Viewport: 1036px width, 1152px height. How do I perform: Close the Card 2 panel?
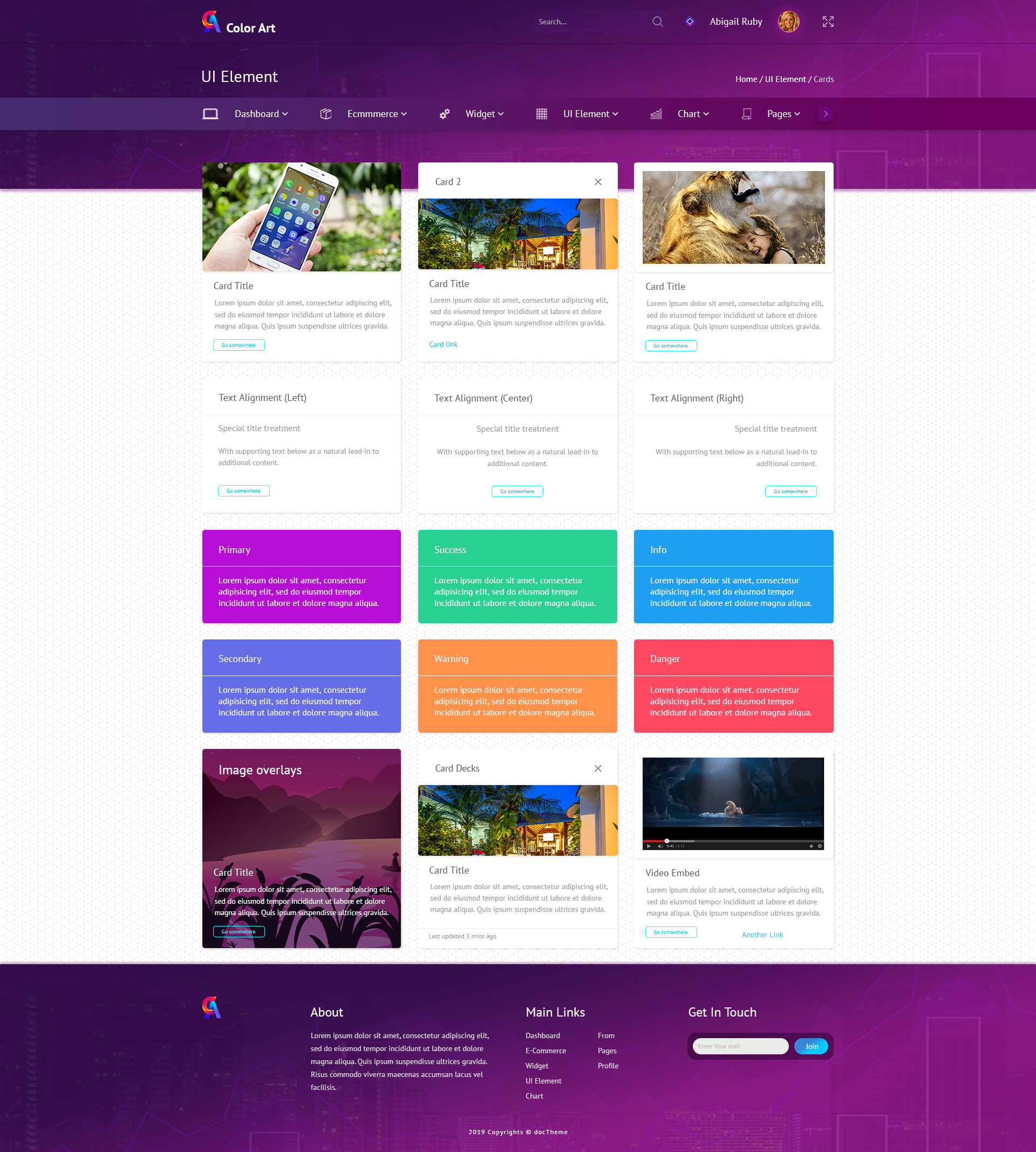[598, 182]
